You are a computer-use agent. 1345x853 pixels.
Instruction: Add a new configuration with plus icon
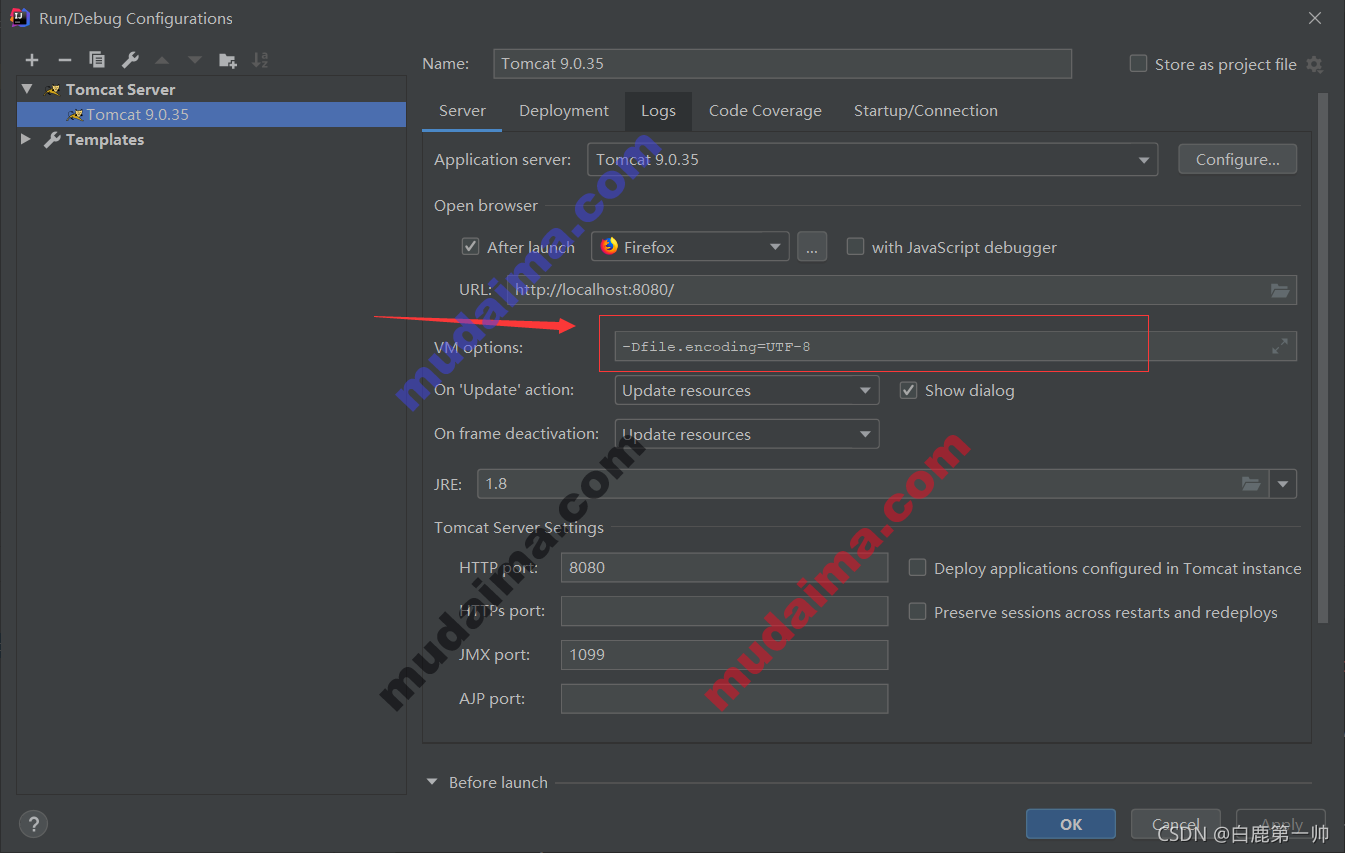tap(32, 60)
